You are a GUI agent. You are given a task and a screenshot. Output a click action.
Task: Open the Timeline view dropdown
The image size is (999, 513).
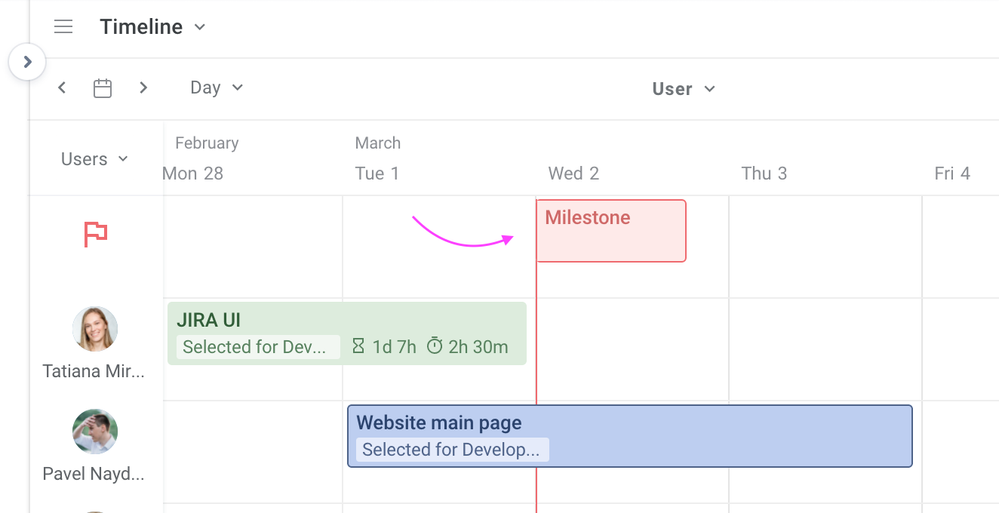coord(152,27)
